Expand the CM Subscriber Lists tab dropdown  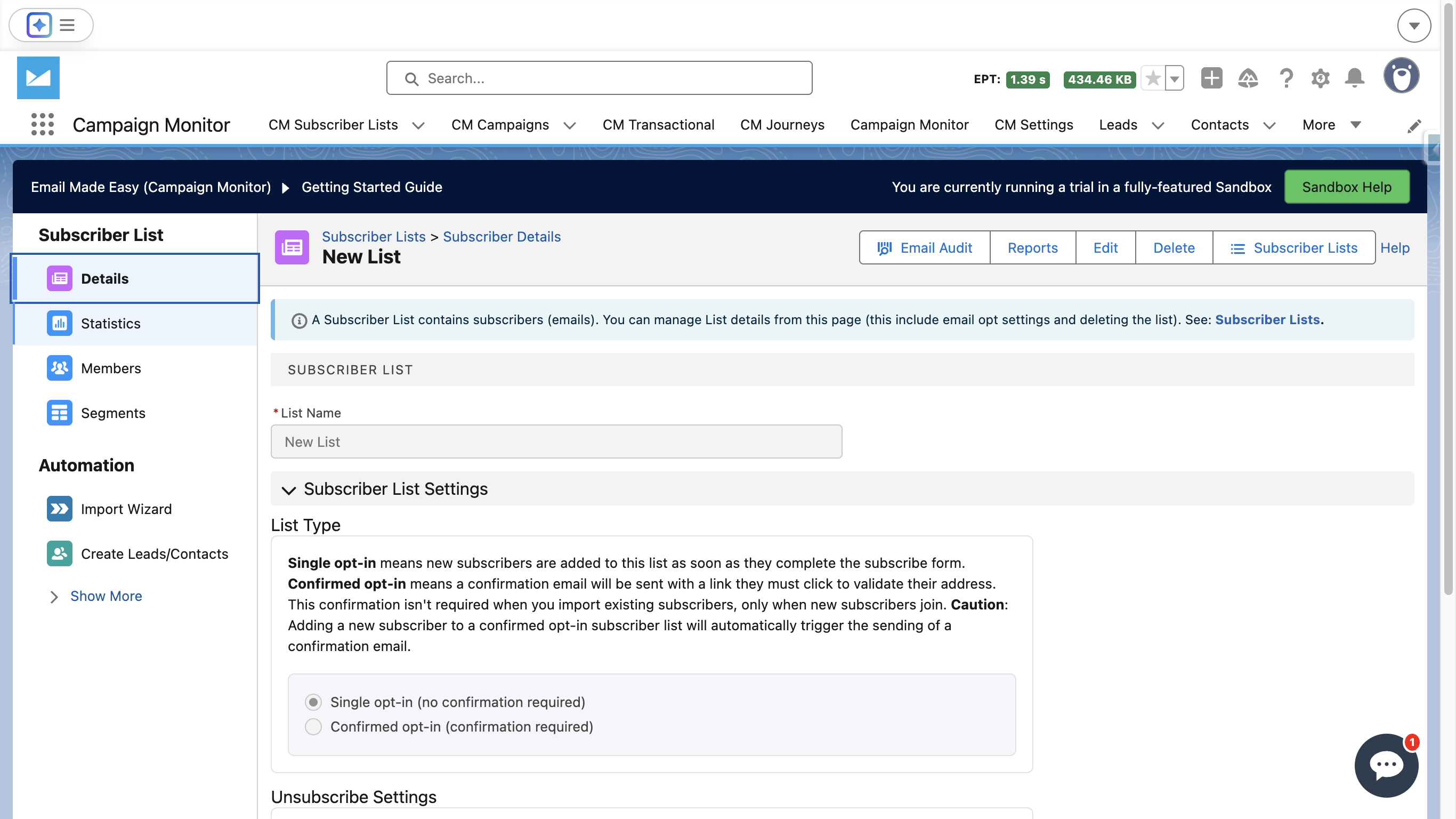pyautogui.click(x=418, y=125)
